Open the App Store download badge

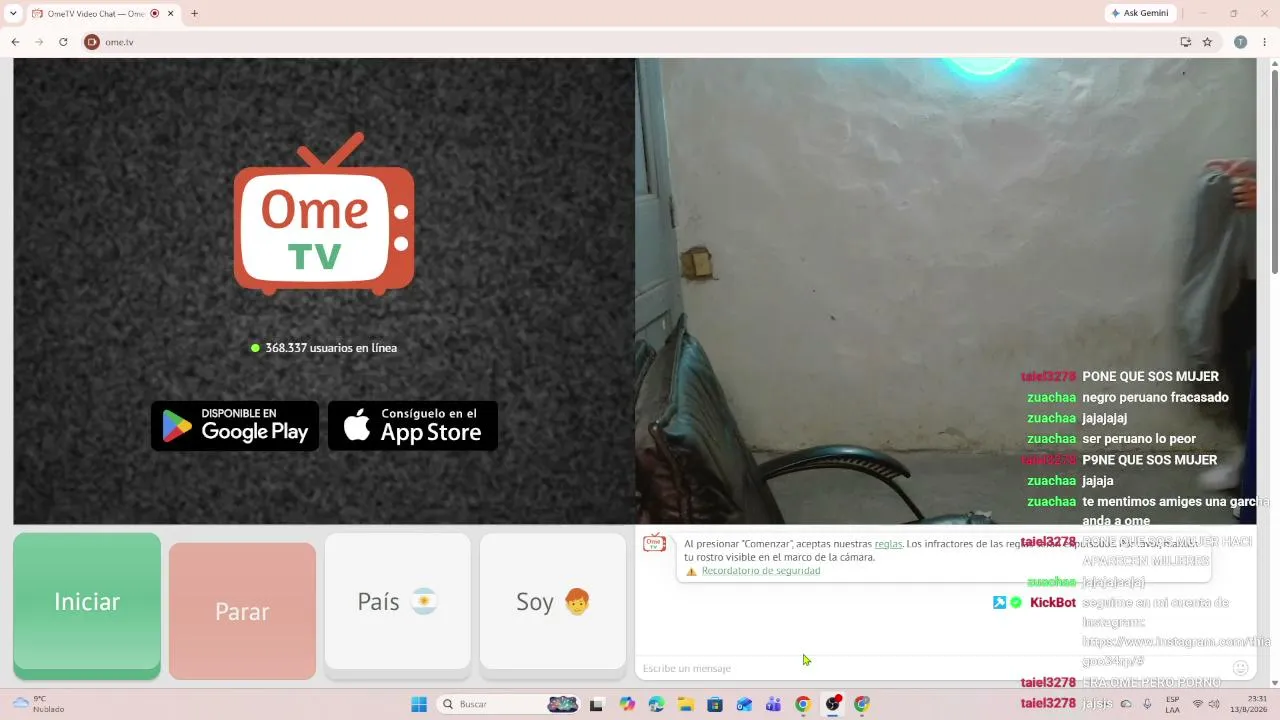click(413, 426)
